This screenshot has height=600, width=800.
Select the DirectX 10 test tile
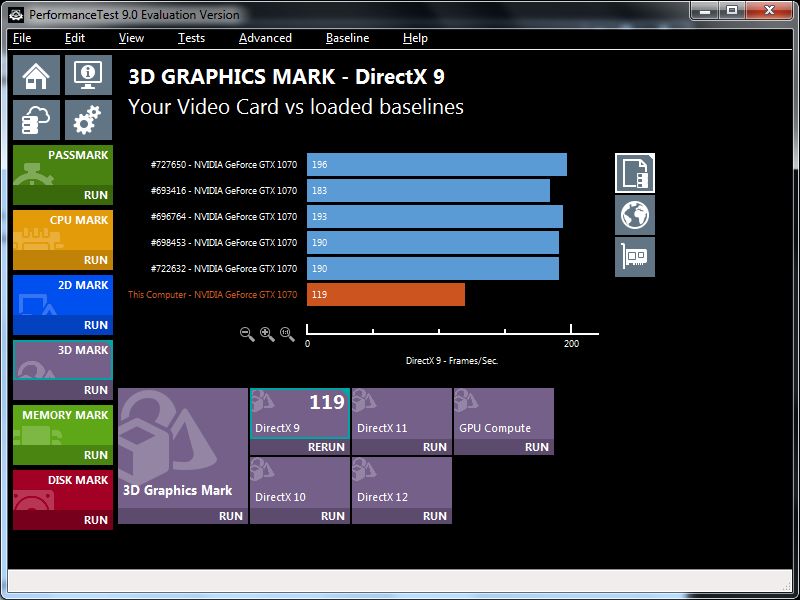(x=299, y=483)
